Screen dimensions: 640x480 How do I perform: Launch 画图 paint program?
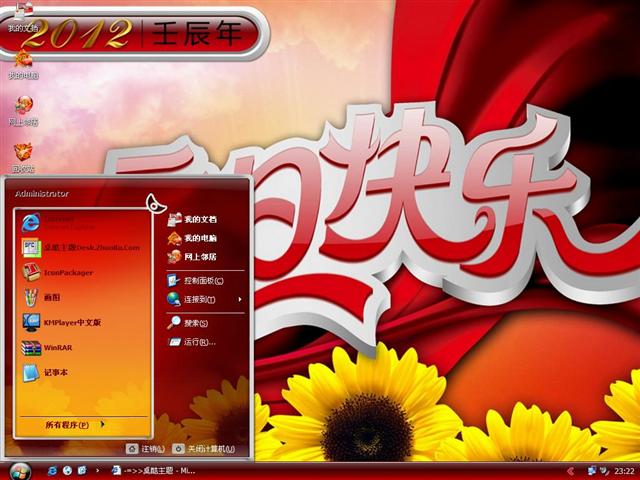84,298
